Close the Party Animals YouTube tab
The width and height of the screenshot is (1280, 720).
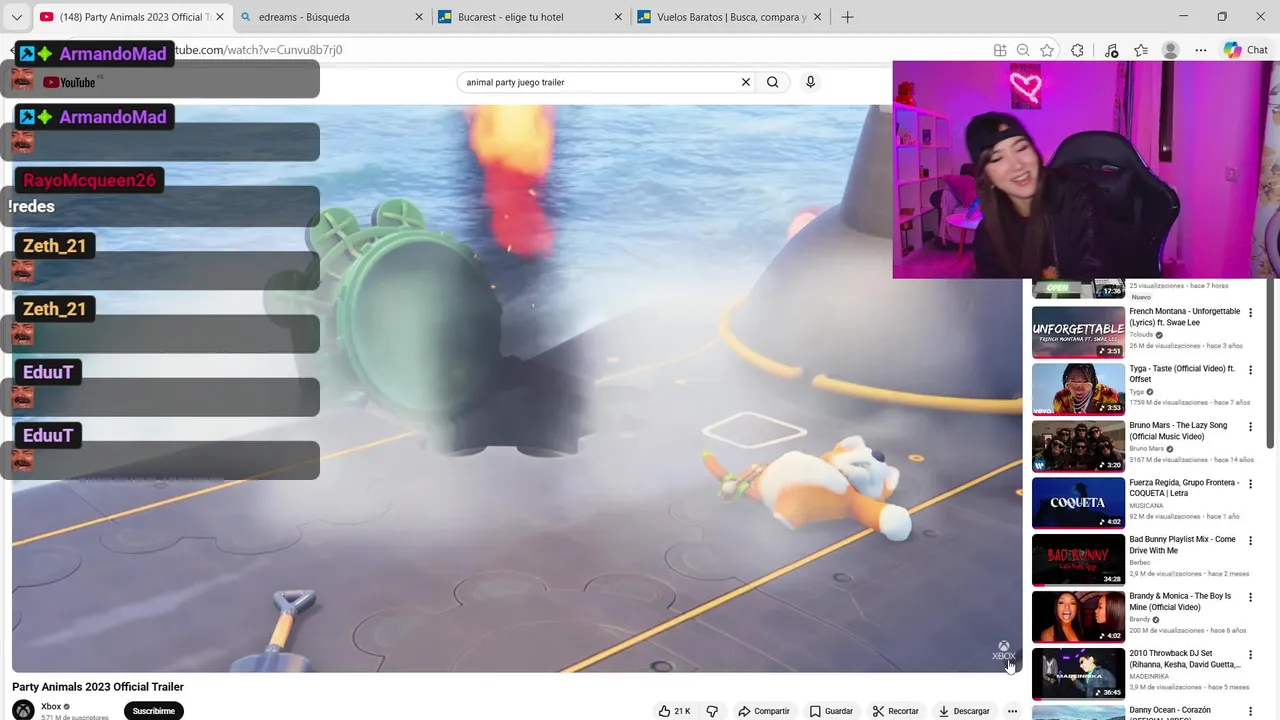point(219,17)
